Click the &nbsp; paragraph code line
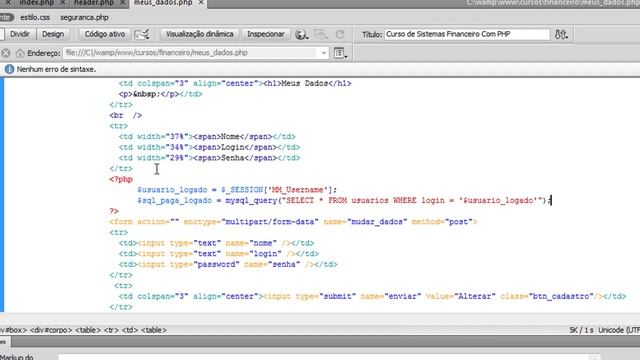 tap(160, 94)
